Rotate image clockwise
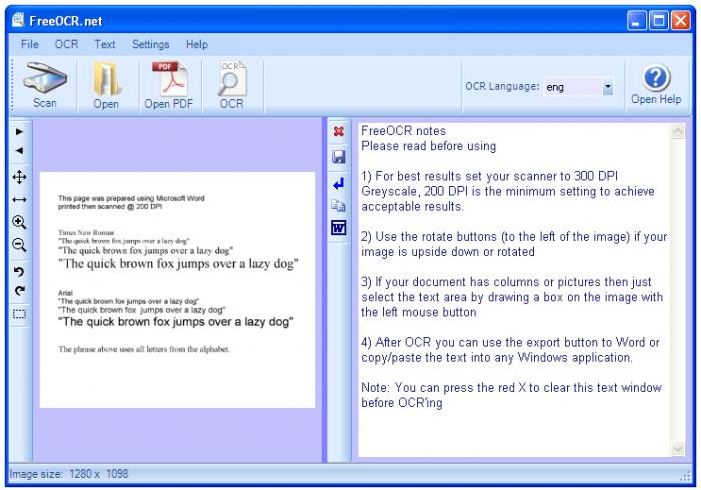Viewport: 701px width, 490px height. pos(19,291)
